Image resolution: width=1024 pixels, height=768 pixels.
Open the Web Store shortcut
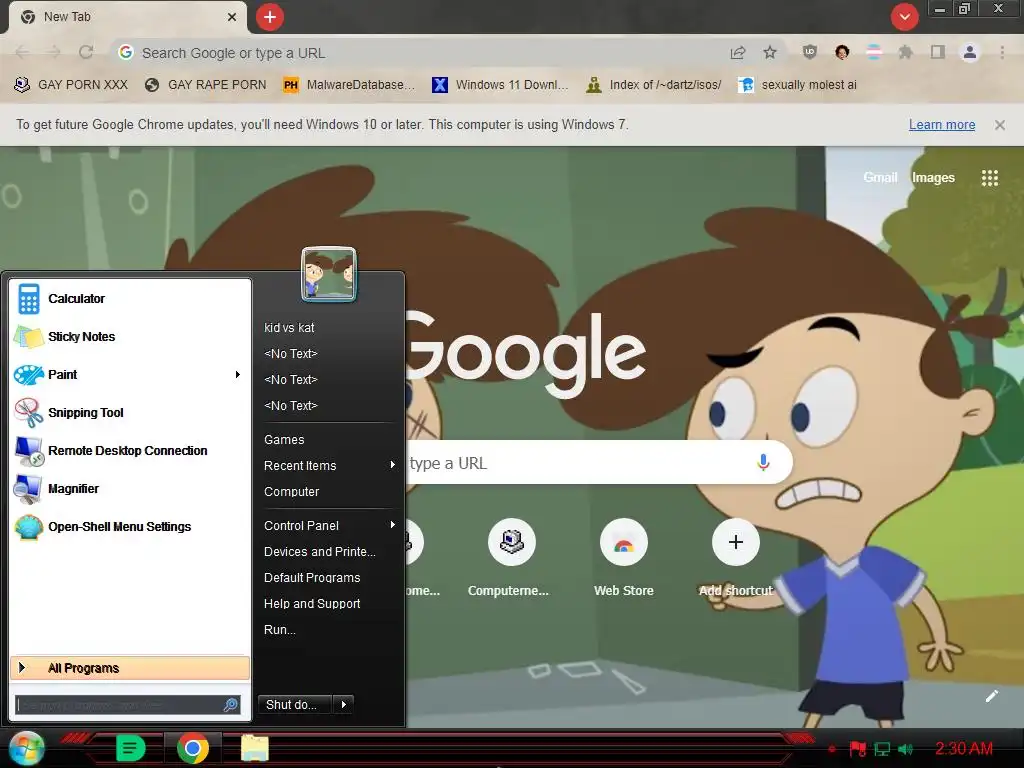click(624, 558)
